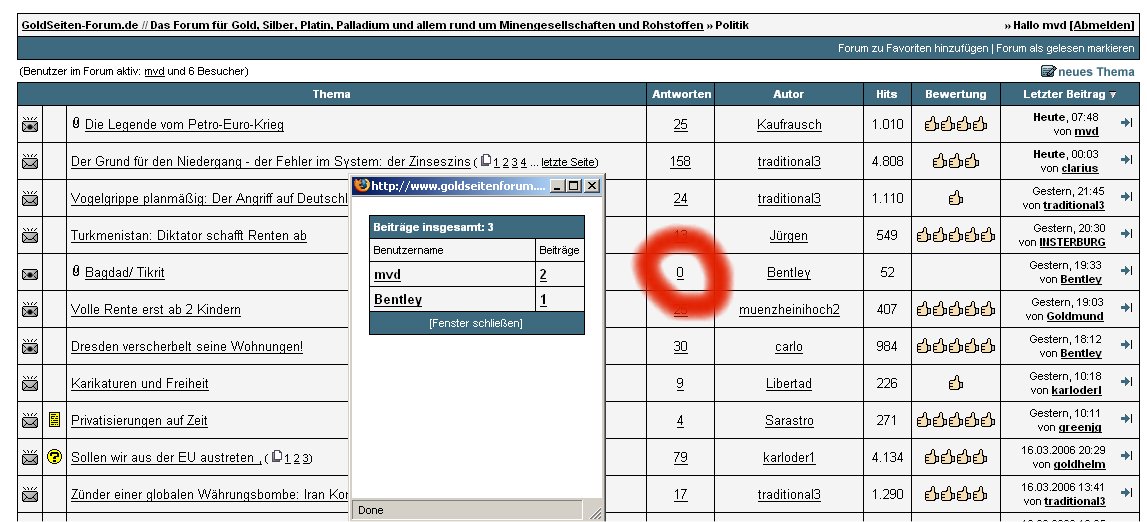Go to last post arrow for Dresden thread
The image size is (1147, 522).
[1126, 345]
